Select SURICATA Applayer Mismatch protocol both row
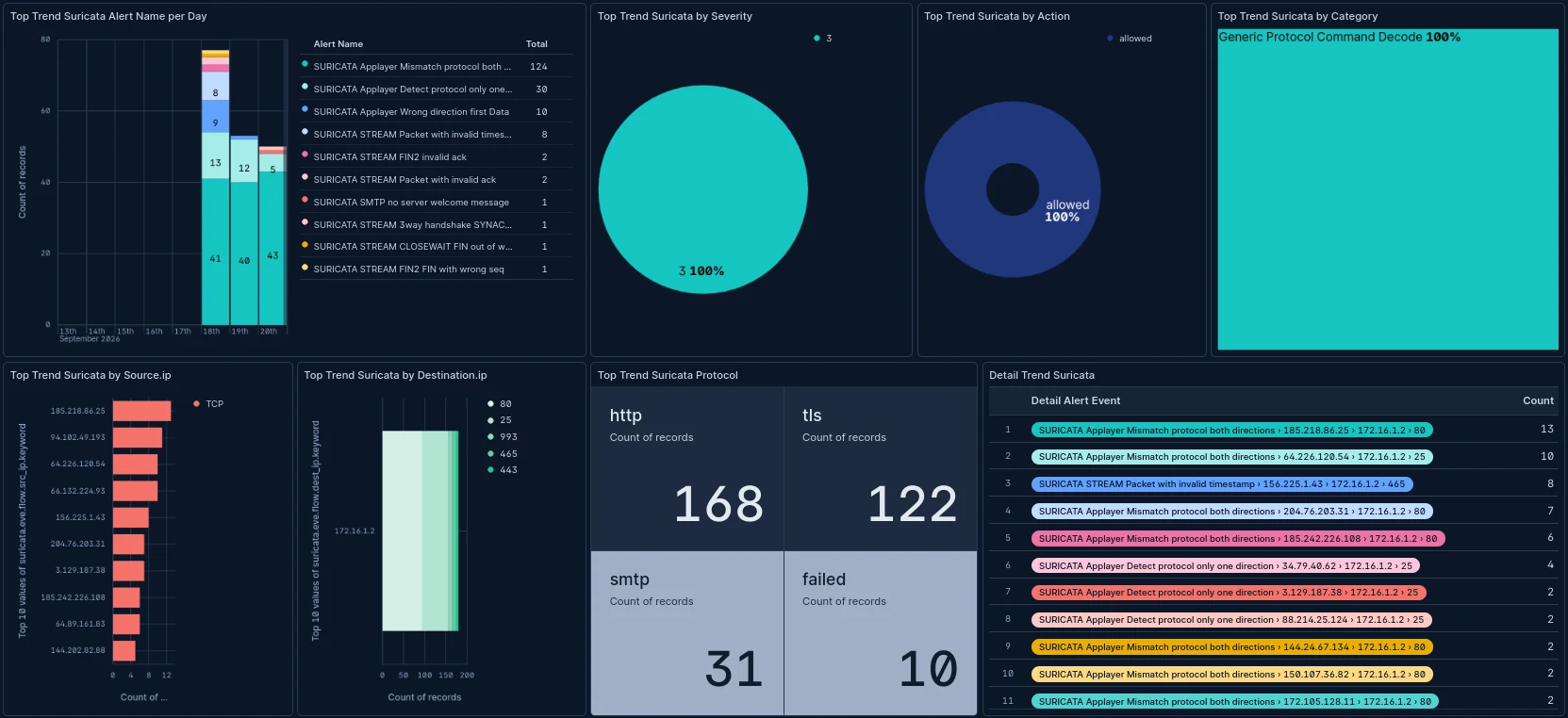 click(x=437, y=67)
